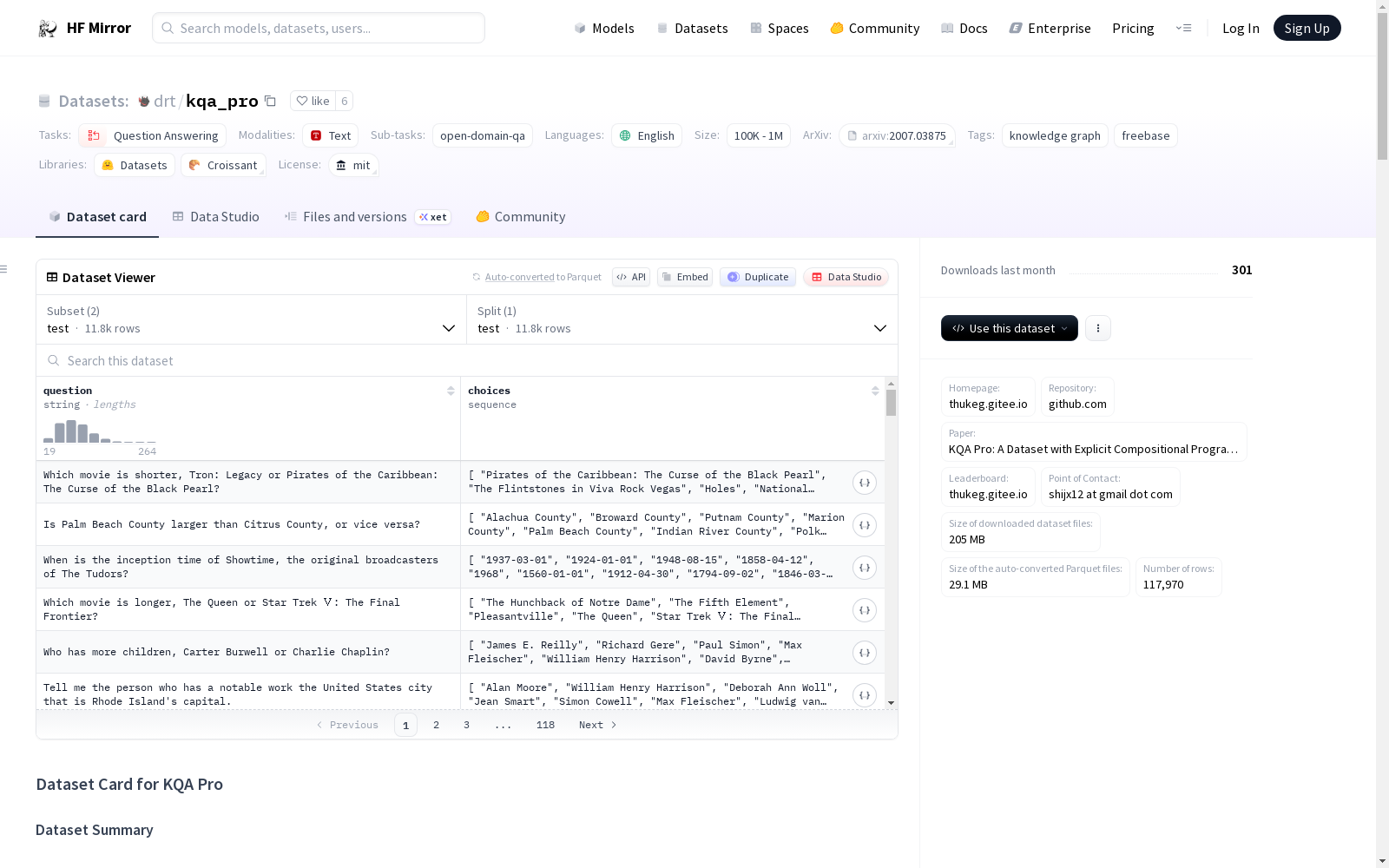Go to page 3 of the dataset
1389x868 pixels.
pyautogui.click(x=466, y=725)
